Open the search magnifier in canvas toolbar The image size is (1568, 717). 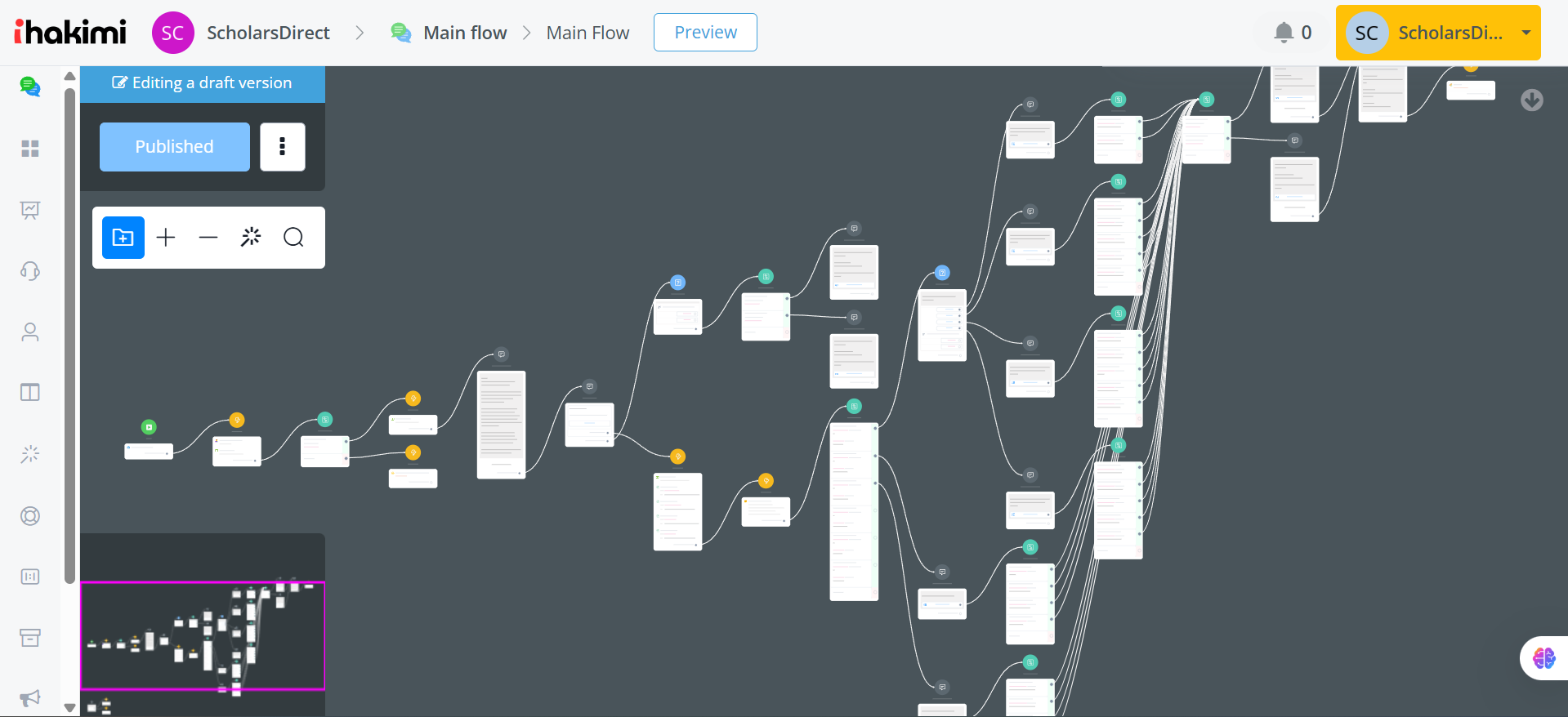293,238
